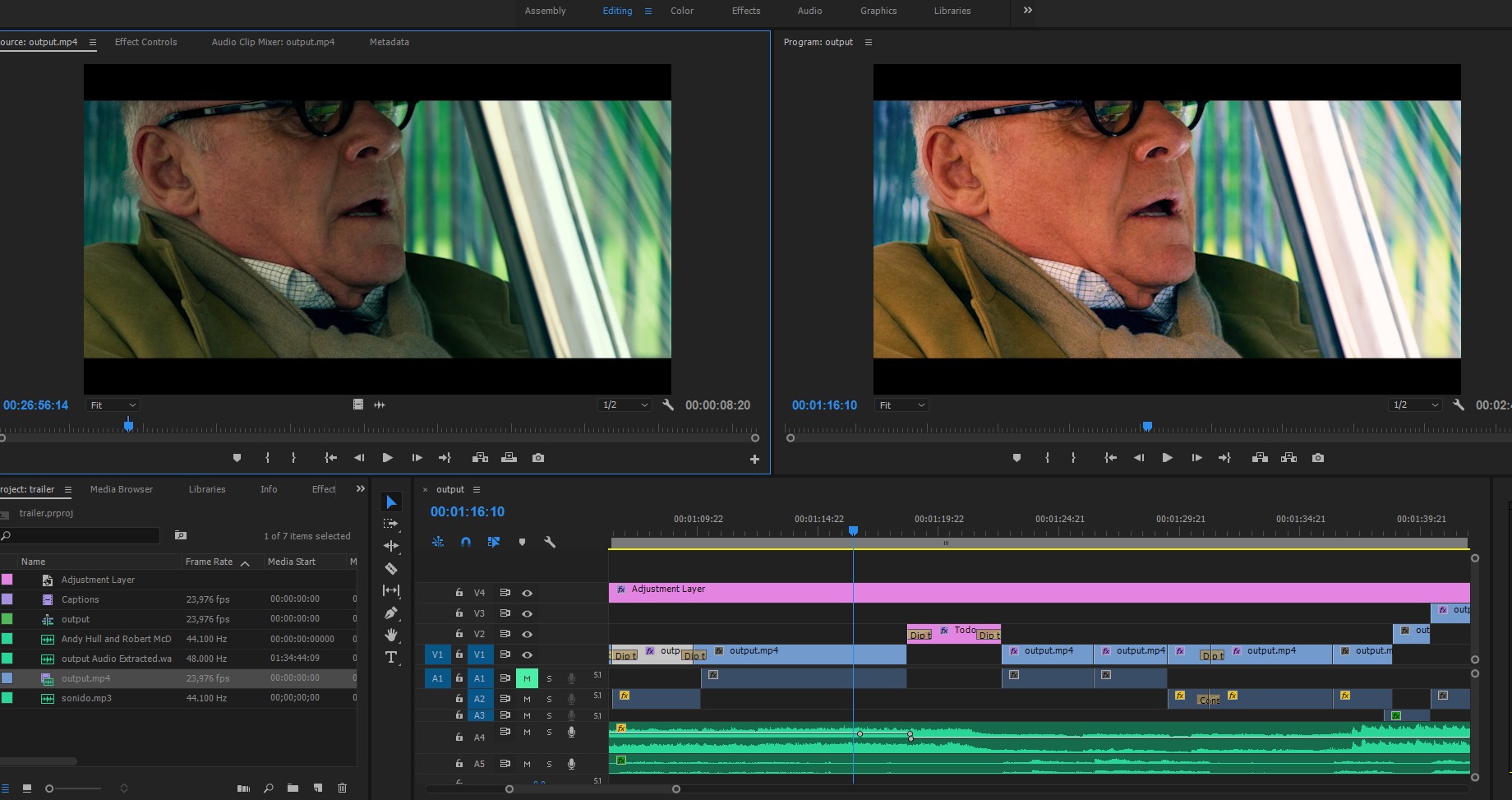Solo track A2 with S button

[549, 699]
